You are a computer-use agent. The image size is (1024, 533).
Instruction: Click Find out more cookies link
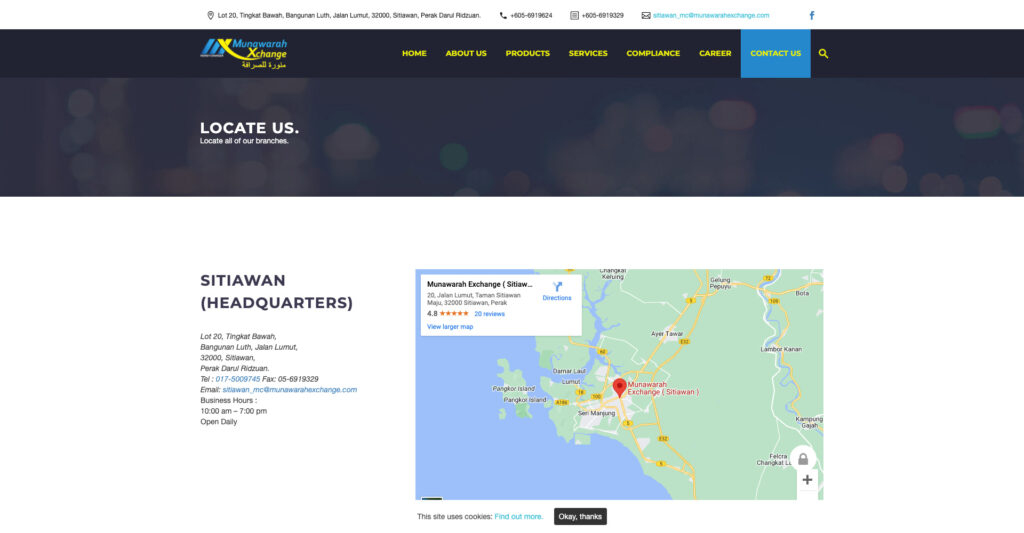519,517
